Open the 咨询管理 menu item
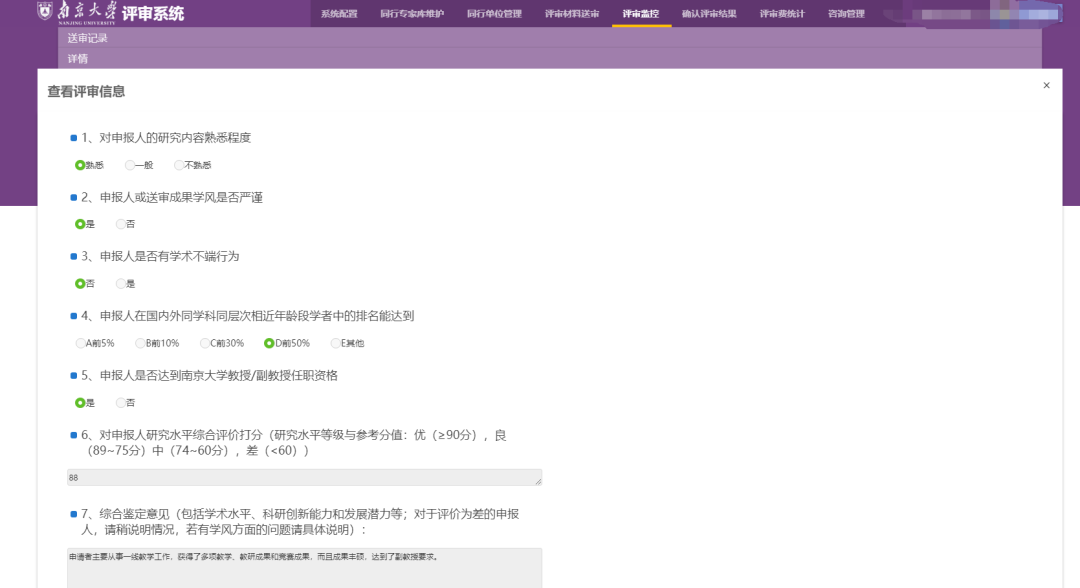 tap(846, 14)
